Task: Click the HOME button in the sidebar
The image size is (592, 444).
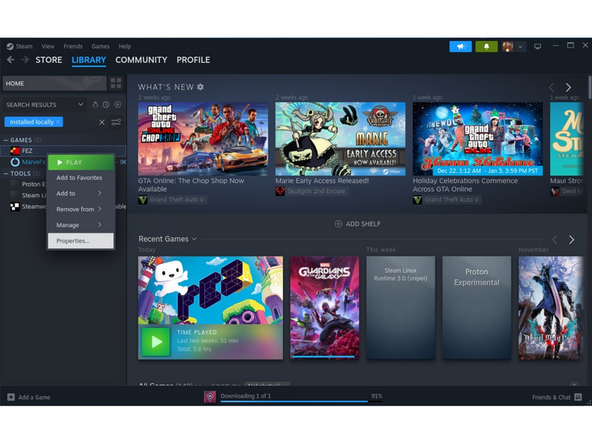Action: (54, 83)
